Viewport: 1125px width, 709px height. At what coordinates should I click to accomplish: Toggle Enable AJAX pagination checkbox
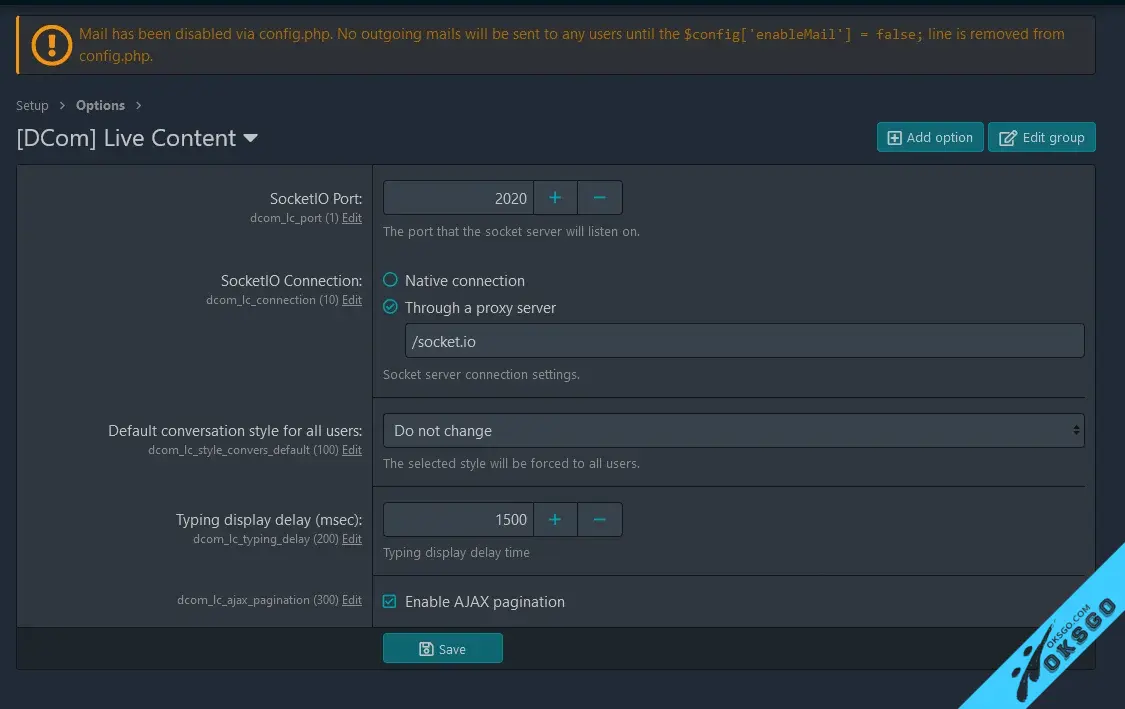coord(391,602)
